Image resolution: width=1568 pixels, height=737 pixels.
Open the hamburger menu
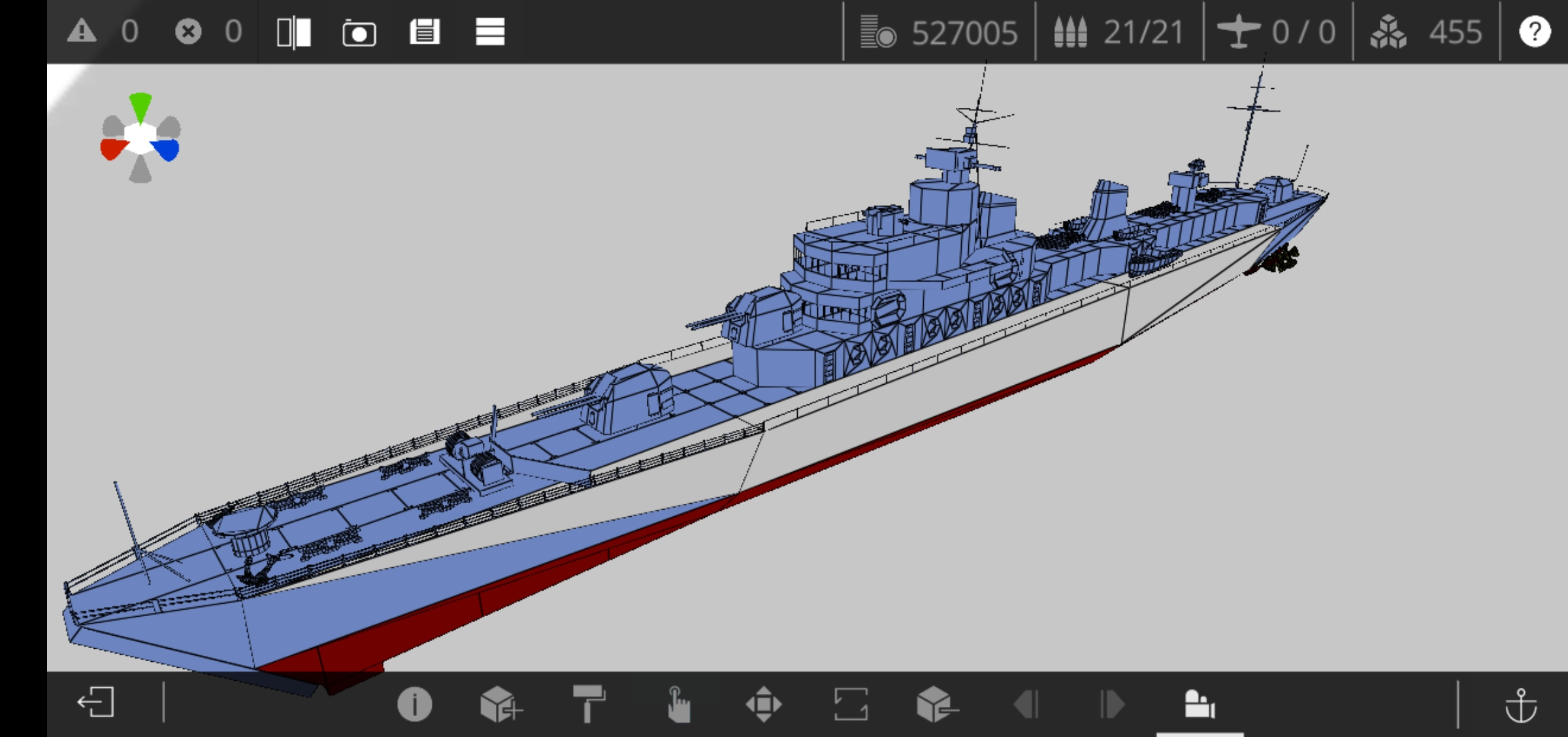pos(490,31)
